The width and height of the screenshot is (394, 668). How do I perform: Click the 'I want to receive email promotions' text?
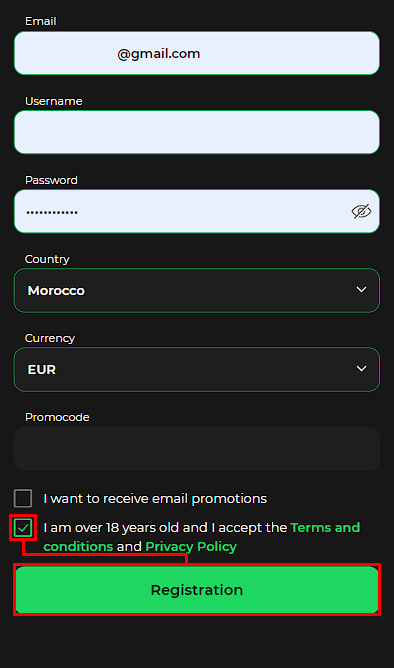click(x=155, y=498)
